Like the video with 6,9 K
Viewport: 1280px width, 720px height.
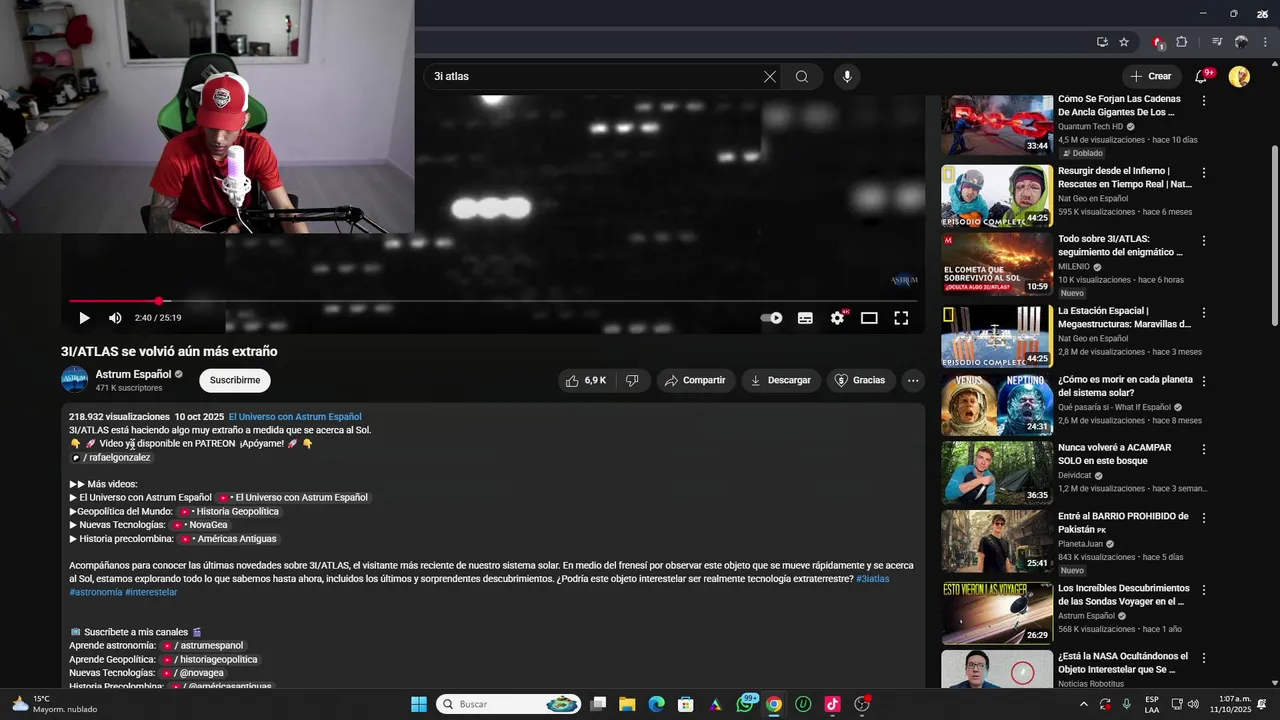[x=586, y=380]
